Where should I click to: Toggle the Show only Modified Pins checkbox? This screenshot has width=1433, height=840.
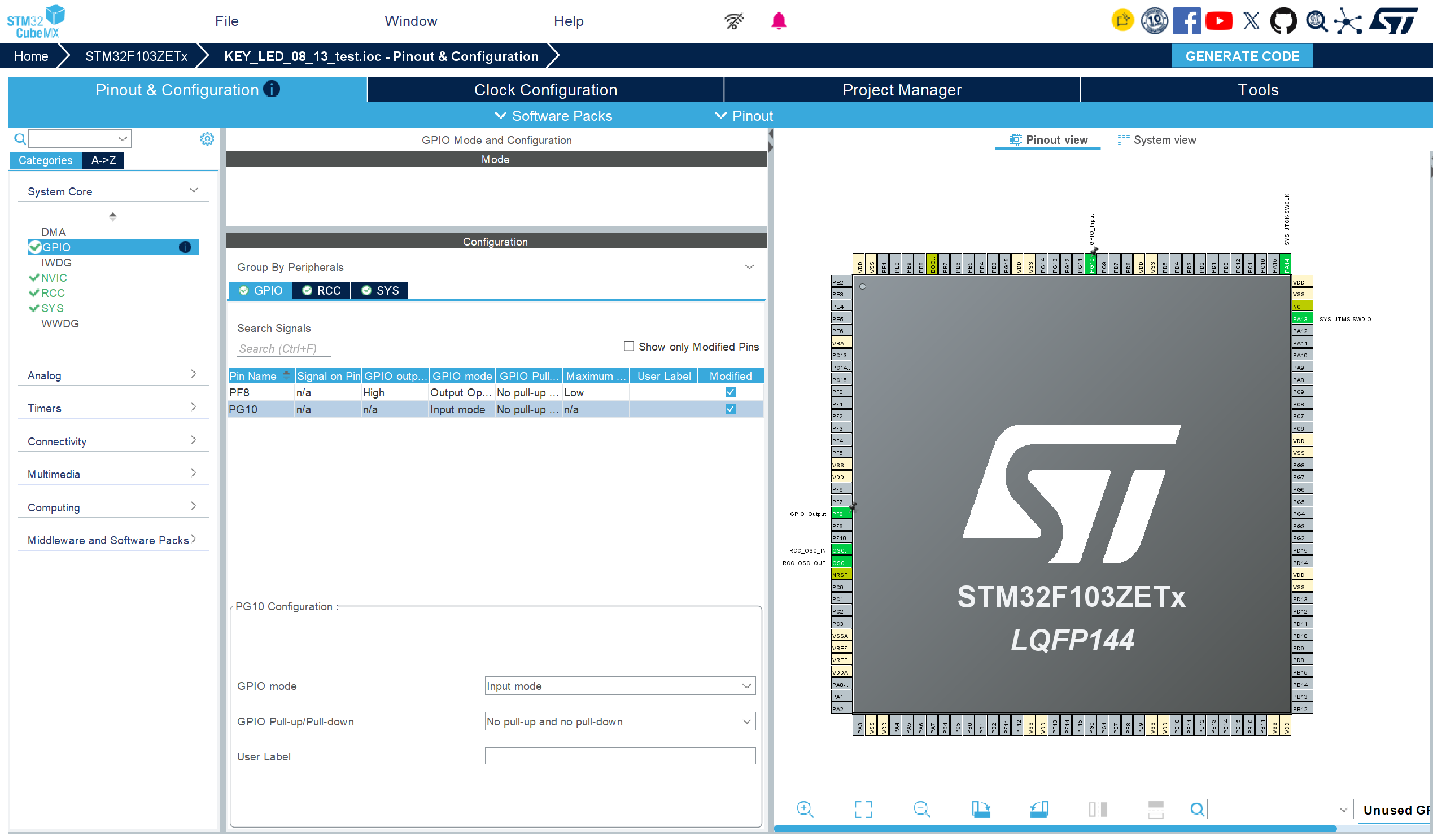[629, 347]
